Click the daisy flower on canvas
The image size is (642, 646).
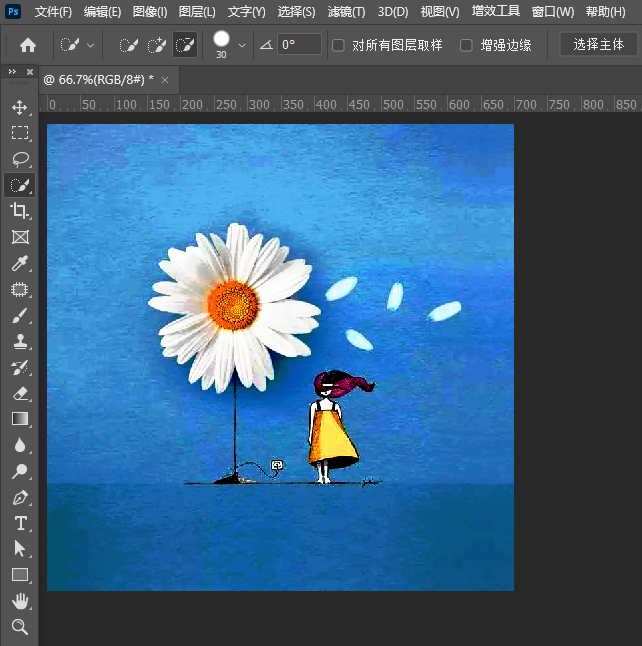click(234, 307)
